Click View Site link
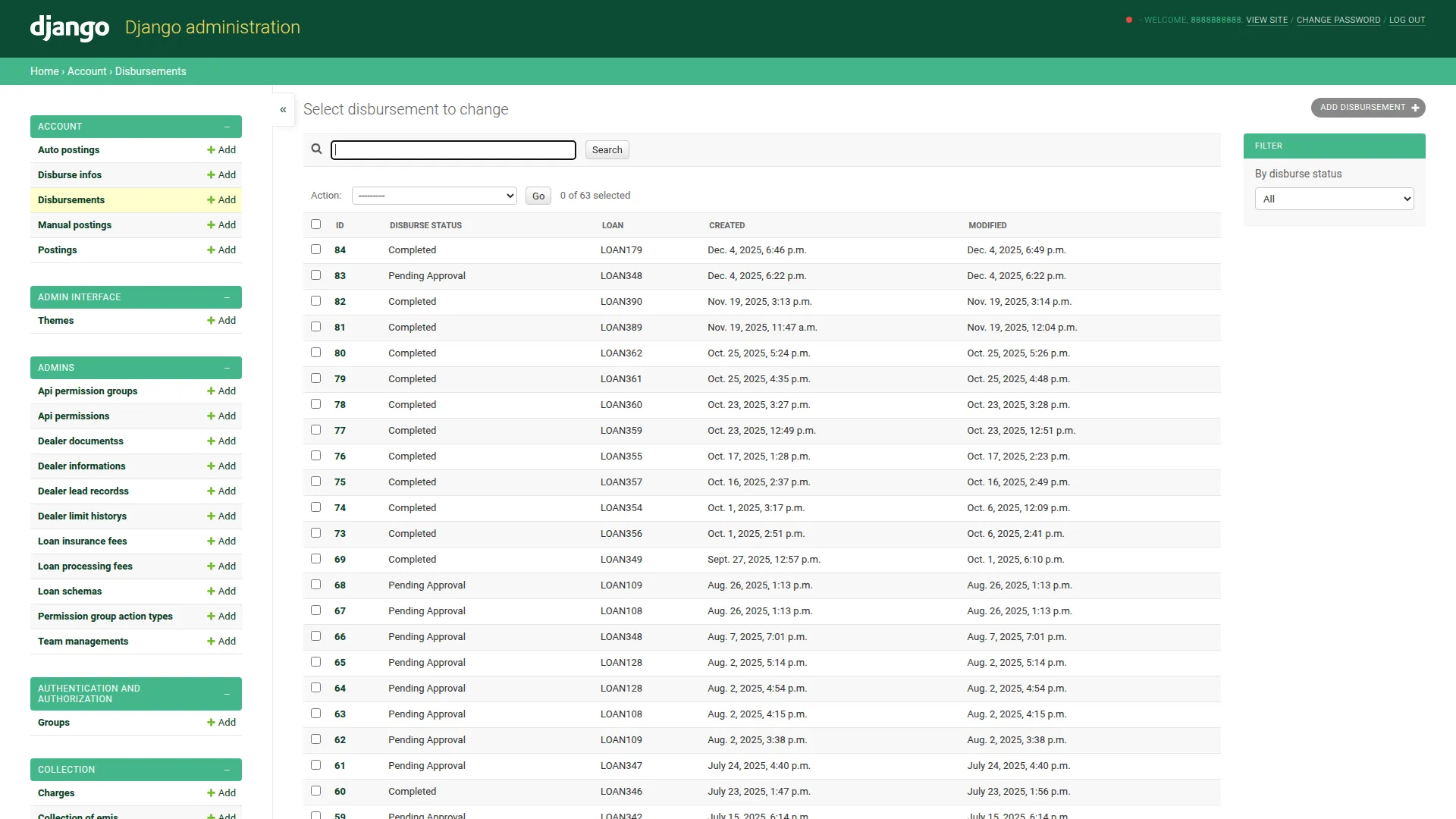The image size is (1456, 819). coord(1266,20)
